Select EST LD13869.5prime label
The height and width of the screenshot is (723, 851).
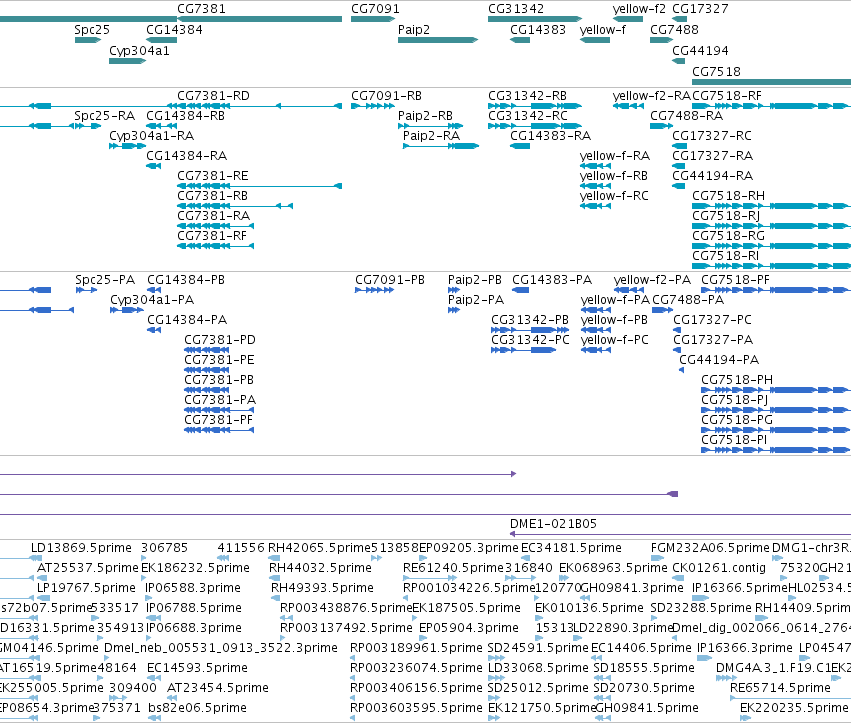tap(81, 548)
